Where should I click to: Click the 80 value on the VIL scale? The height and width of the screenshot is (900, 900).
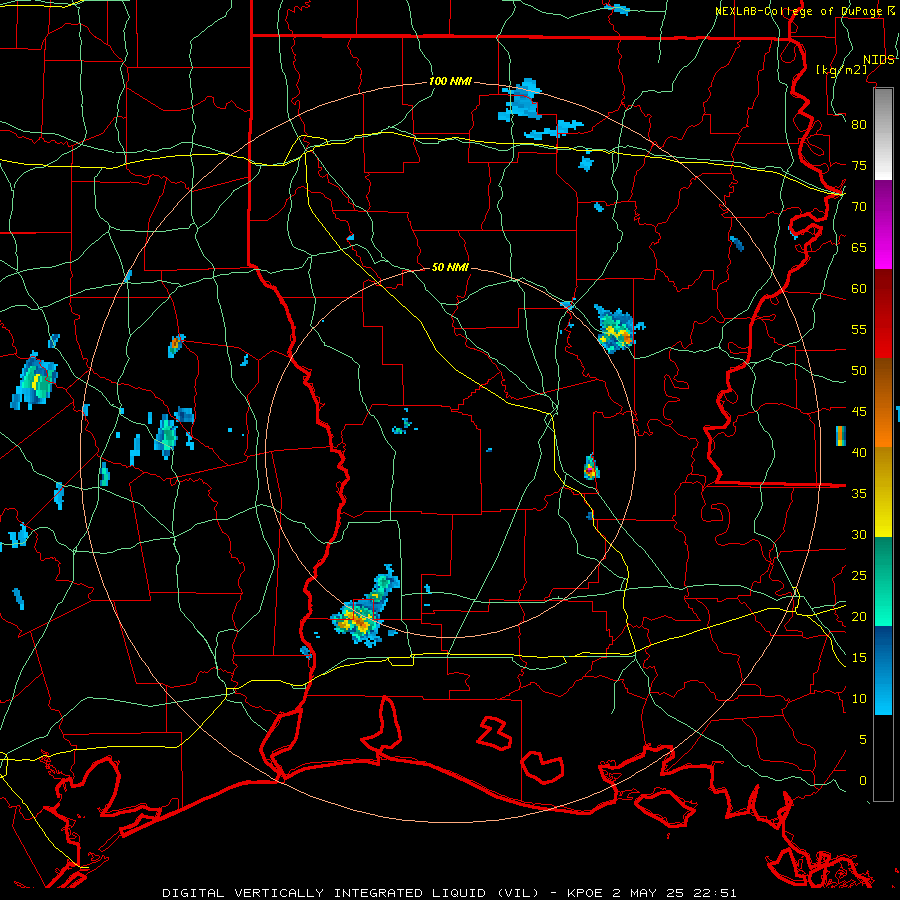click(x=859, y=125)
